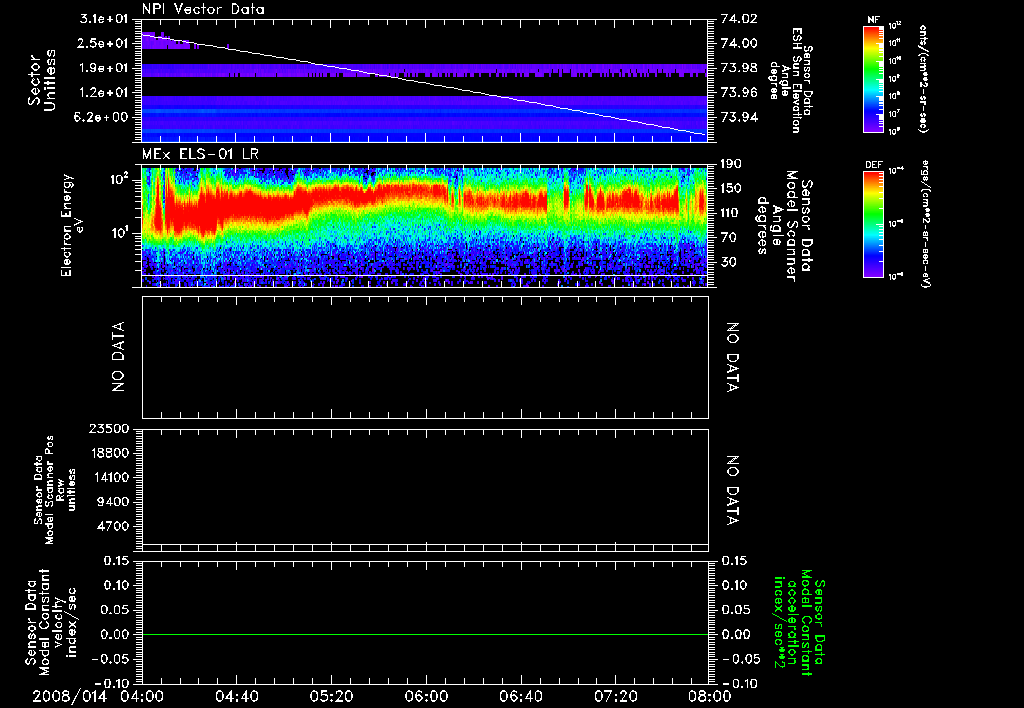Click '-0.05' on the acceleration axis
The width and height of the screenshot is (1024, 708).
click(740, 660)
